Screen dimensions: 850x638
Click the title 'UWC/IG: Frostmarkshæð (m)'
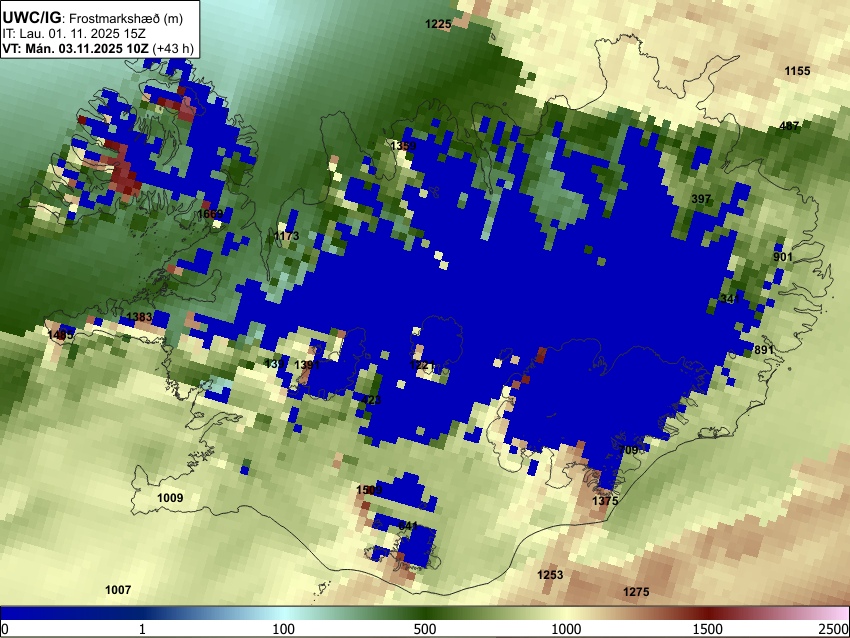[x=93, y=18]
